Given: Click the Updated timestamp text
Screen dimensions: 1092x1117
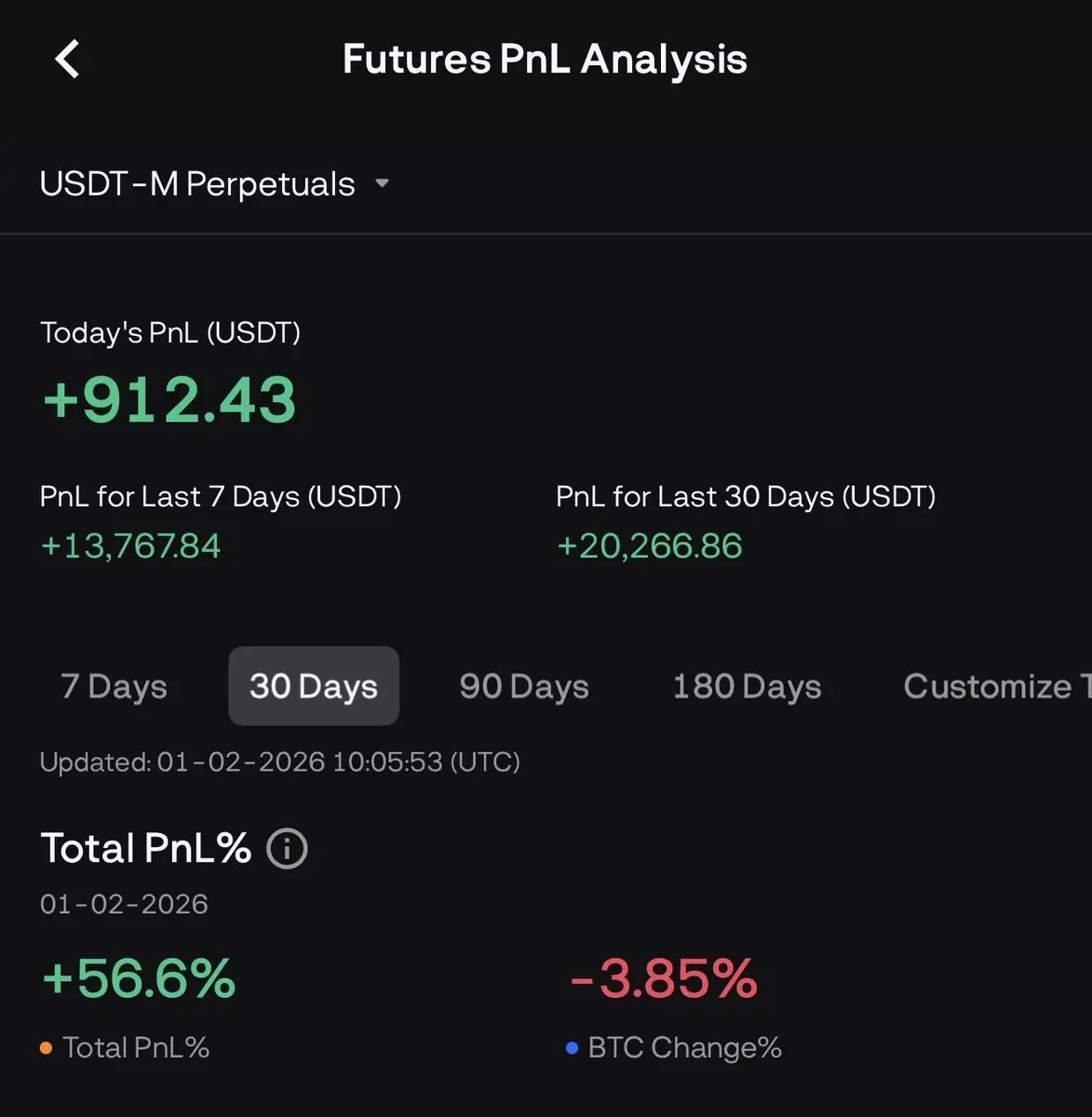Looking at the screenshot, I should pos(279,762).
